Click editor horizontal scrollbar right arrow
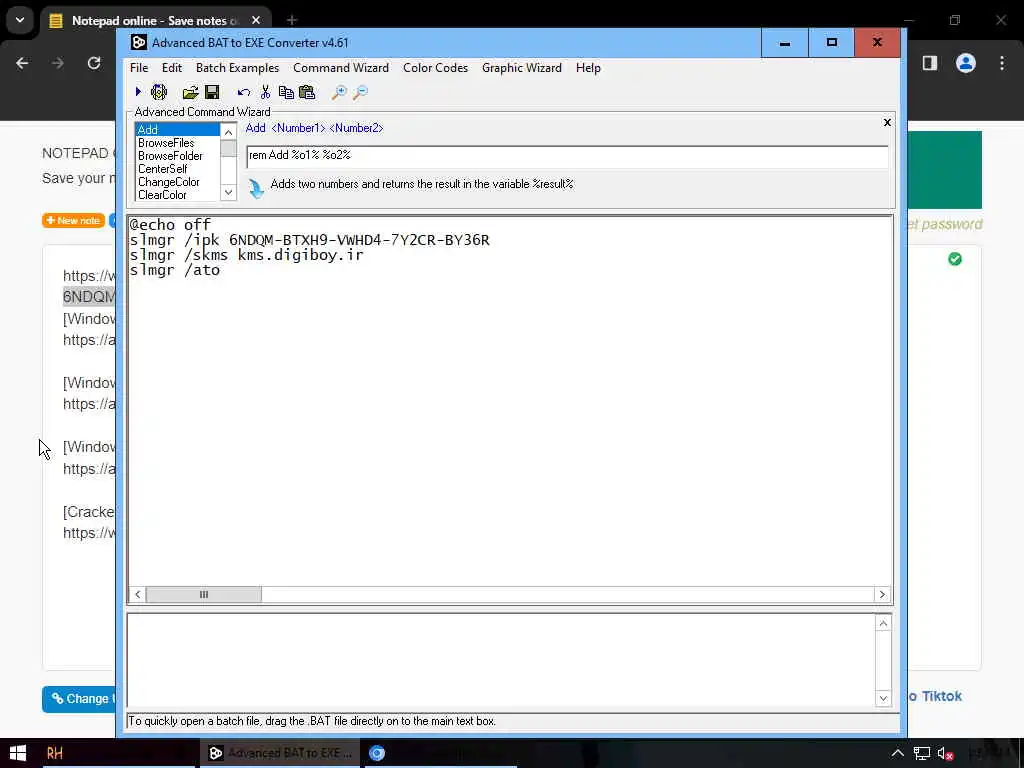Image resolution: width=1024 pixels, height=768 pixels. pos(882,594)
